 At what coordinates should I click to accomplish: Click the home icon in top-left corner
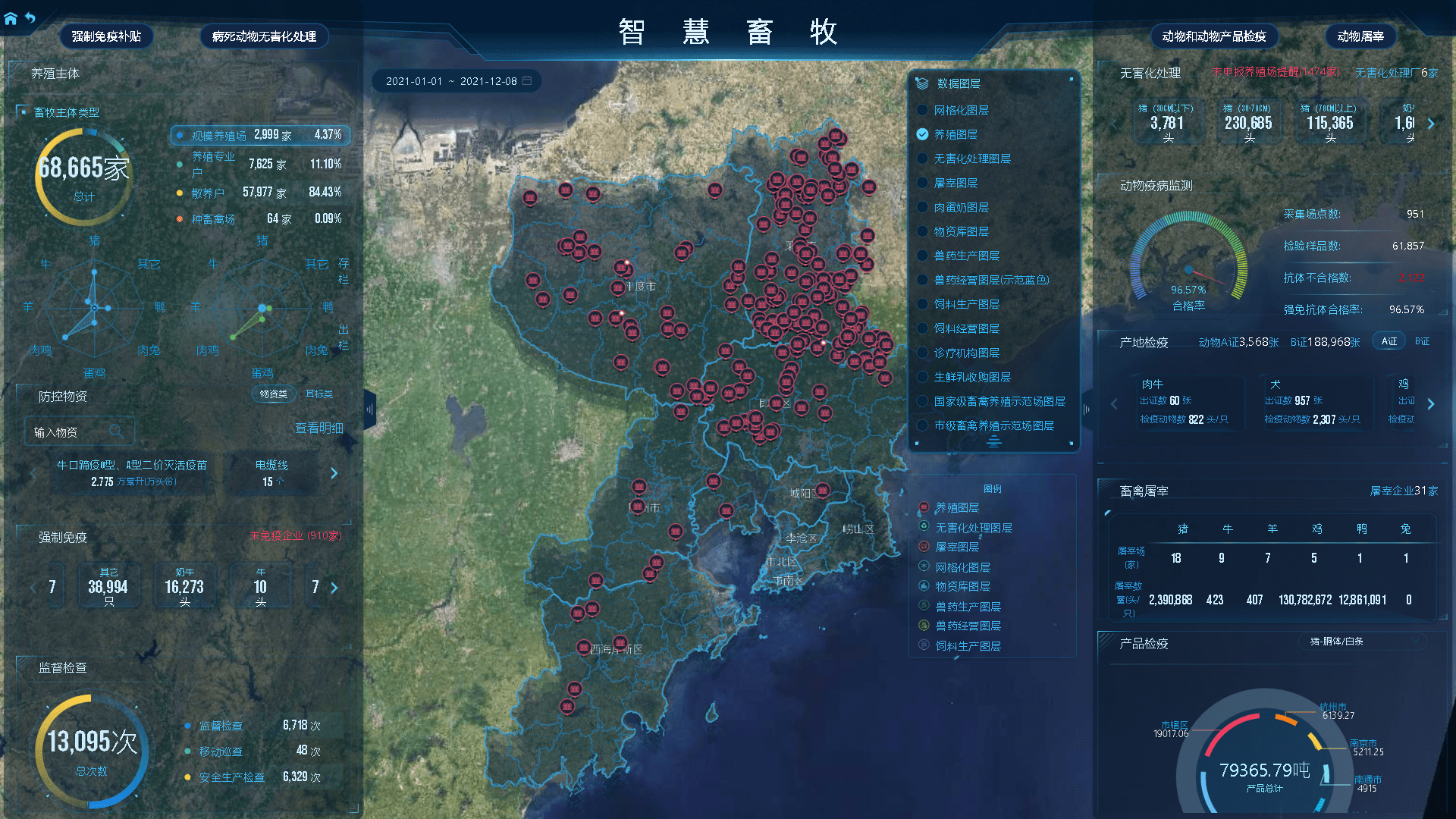coord(11,19)
